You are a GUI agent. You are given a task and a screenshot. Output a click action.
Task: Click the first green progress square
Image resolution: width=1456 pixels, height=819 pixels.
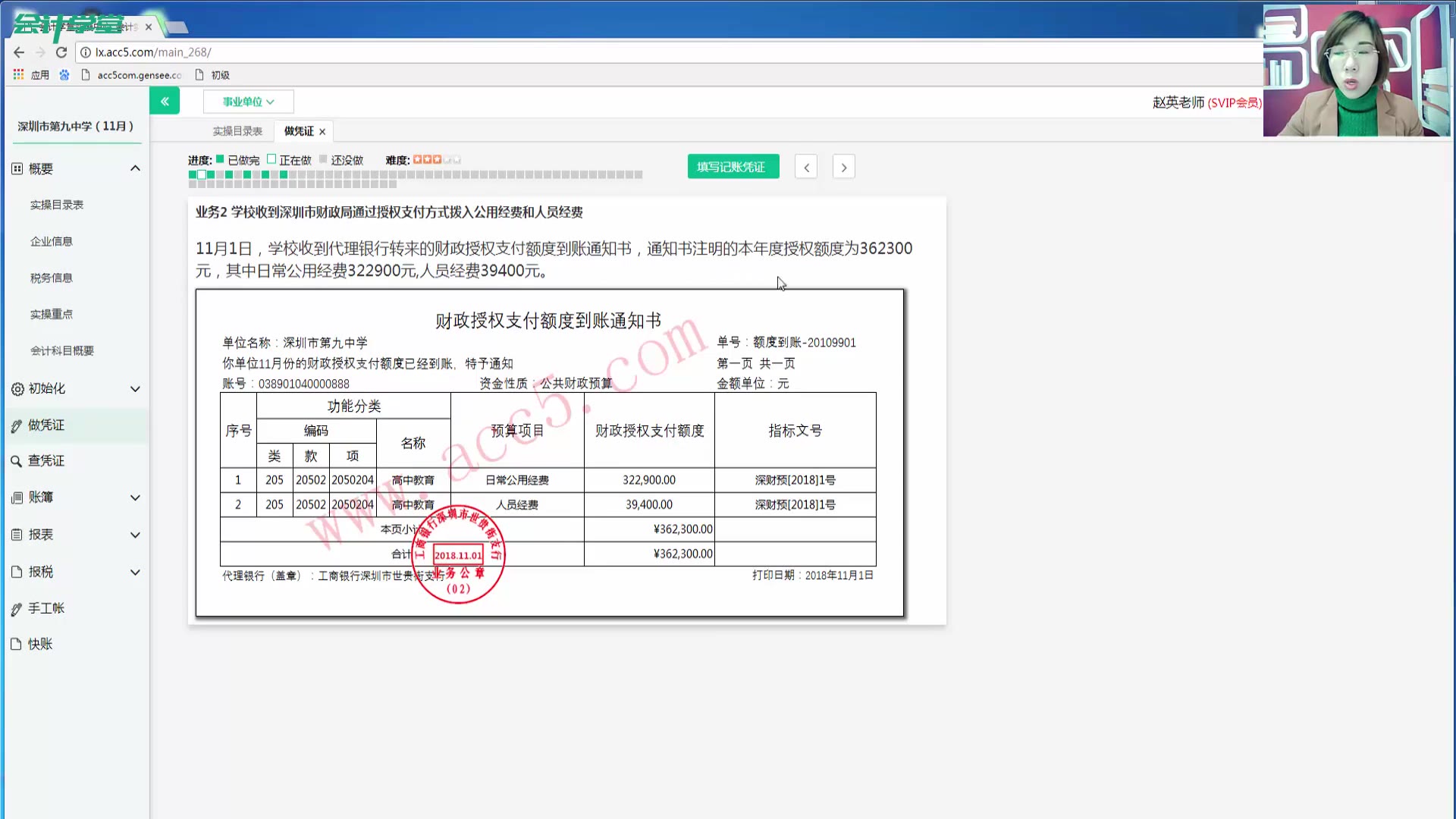tap(193, 174)
